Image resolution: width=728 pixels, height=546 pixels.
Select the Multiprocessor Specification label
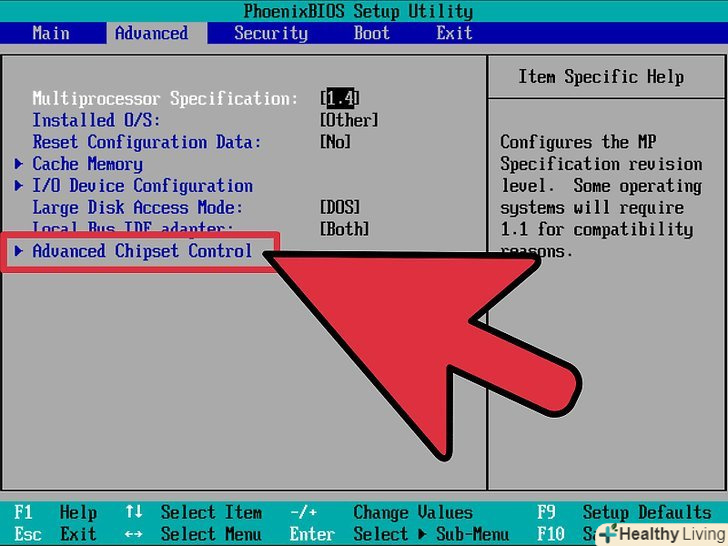pos(165,98)
